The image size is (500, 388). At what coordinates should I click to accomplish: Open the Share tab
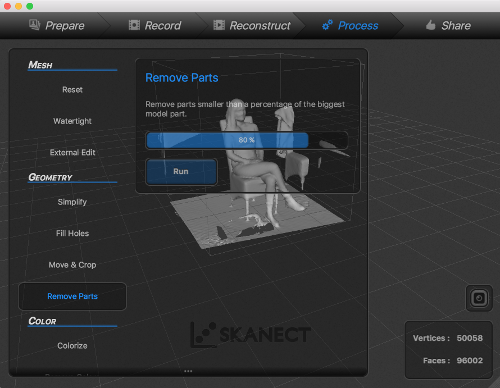pos(448,26)
